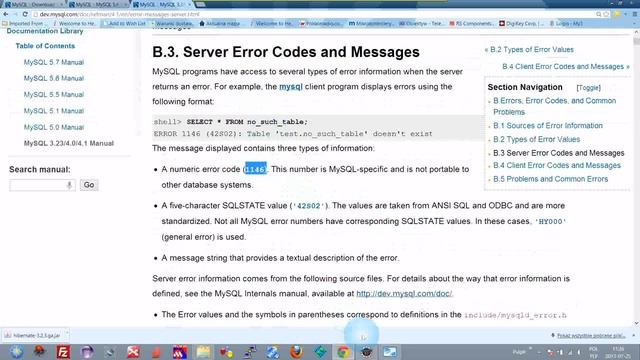Open the MySQL 3.23/4.0/4.1 Manual link
This screenshot has height=360, width=640.
69,143
